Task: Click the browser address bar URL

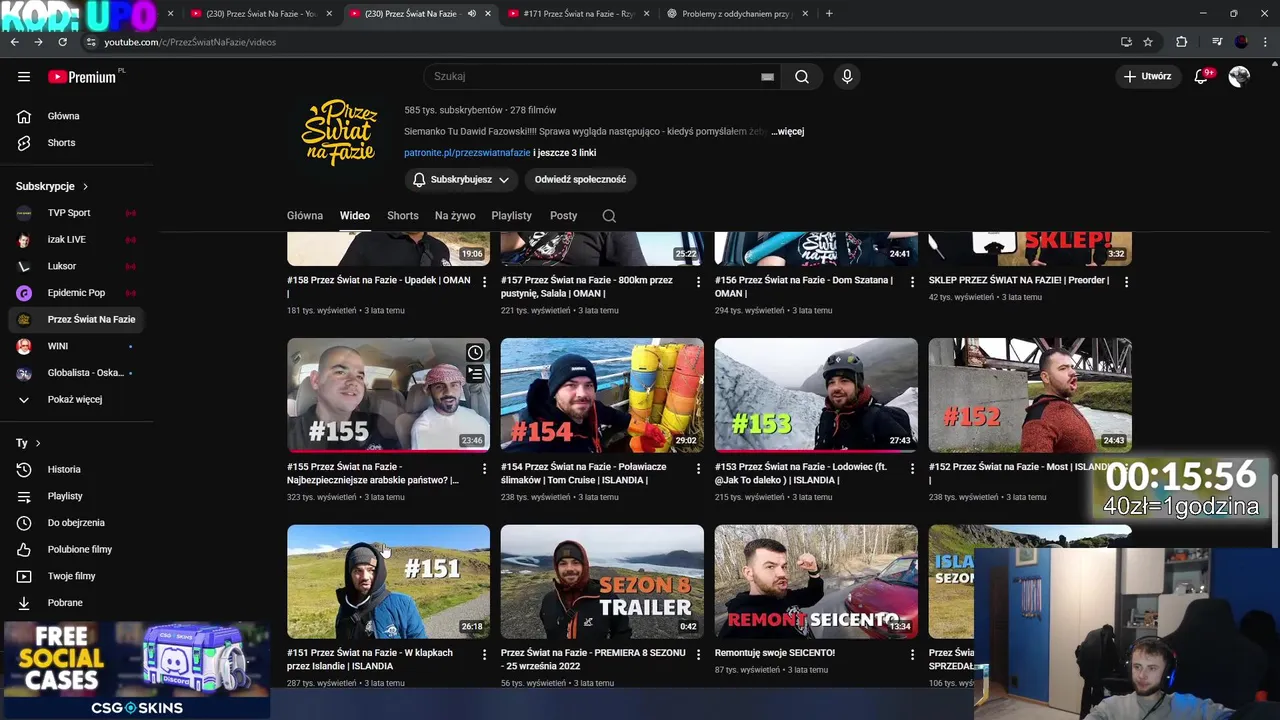Action: pos(190,42)
